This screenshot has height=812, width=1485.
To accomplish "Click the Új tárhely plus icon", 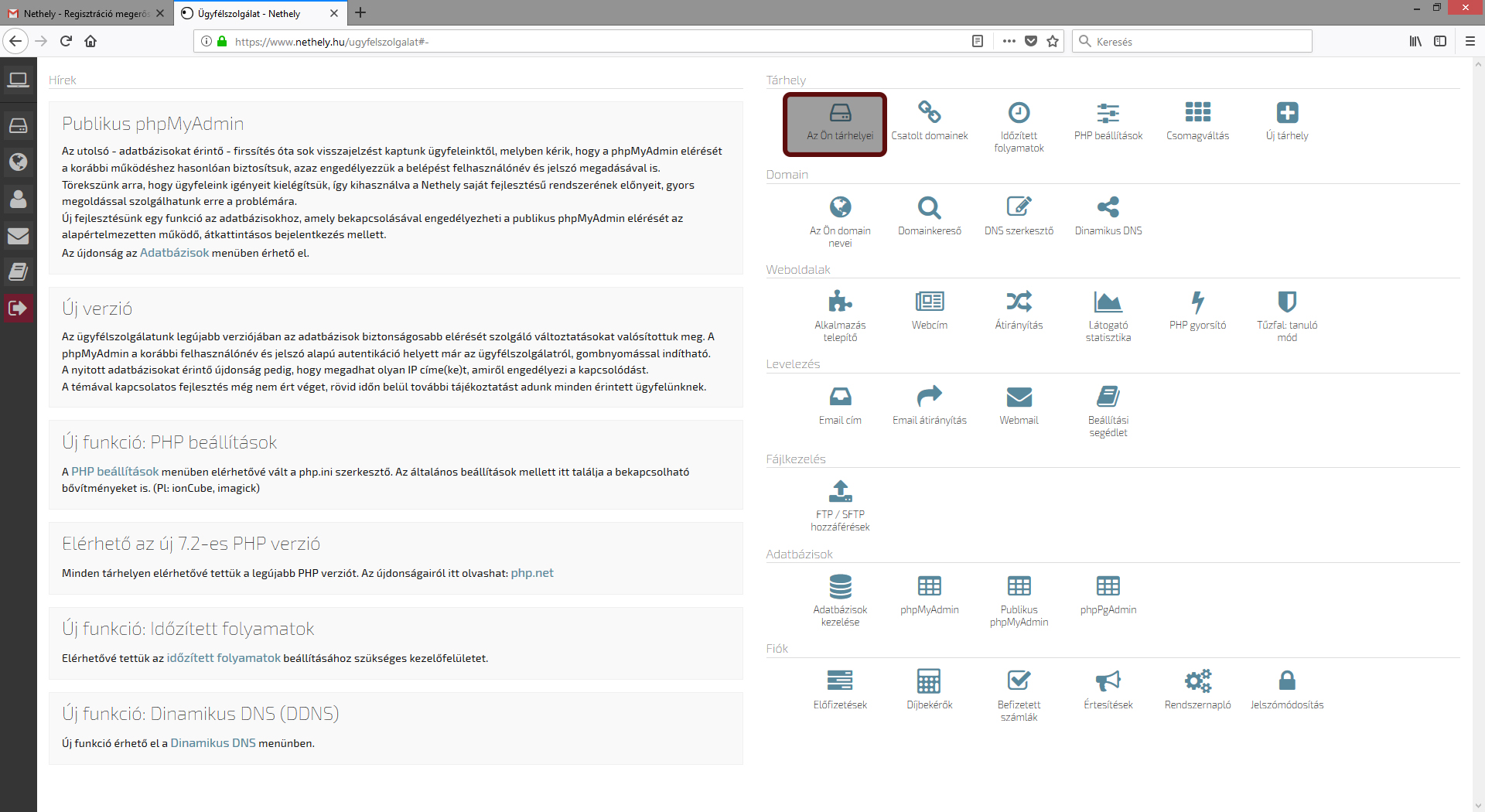I will pyautogui.click(x=1287, y=113).
